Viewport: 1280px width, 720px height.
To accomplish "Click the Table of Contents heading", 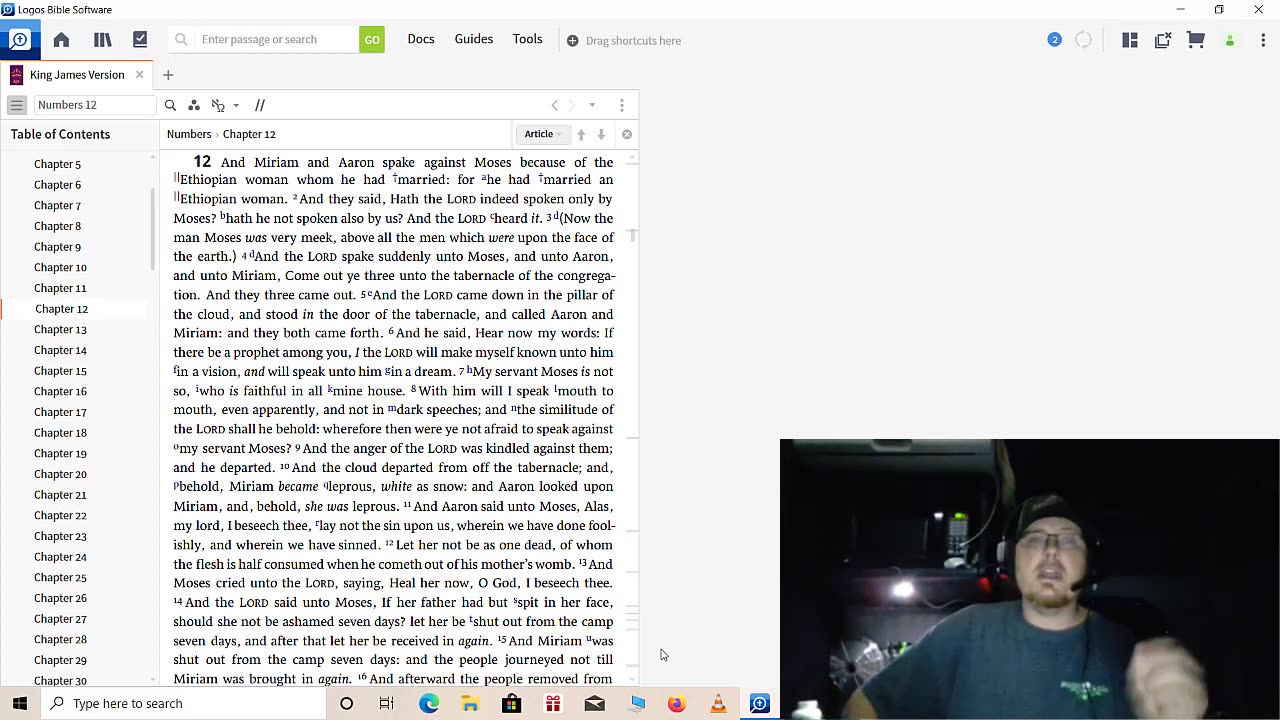I will click(x=60, y=134).
